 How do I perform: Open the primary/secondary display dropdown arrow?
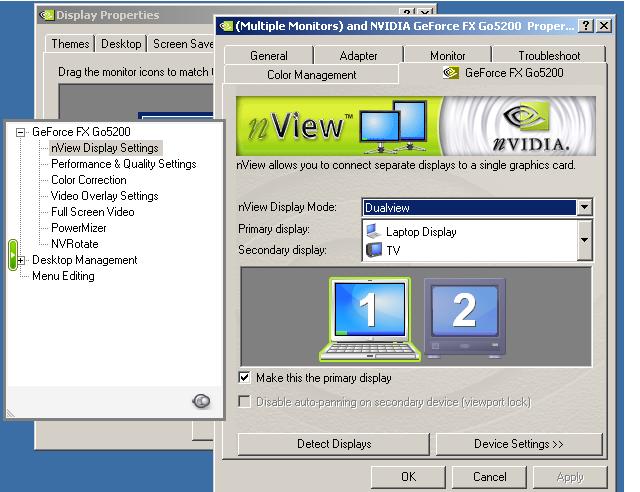point(584,240)
